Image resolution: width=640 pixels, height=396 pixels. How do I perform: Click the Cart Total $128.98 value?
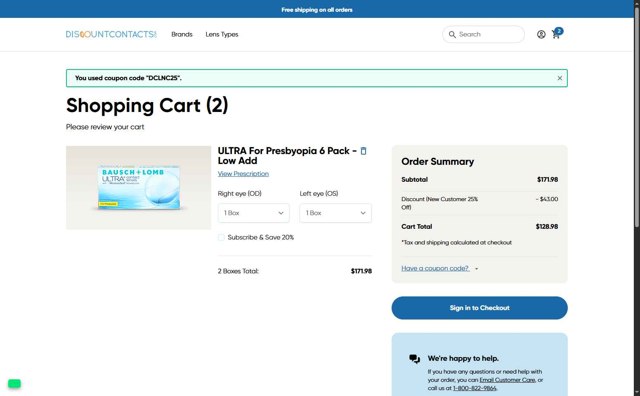click(x=547, y=226)
